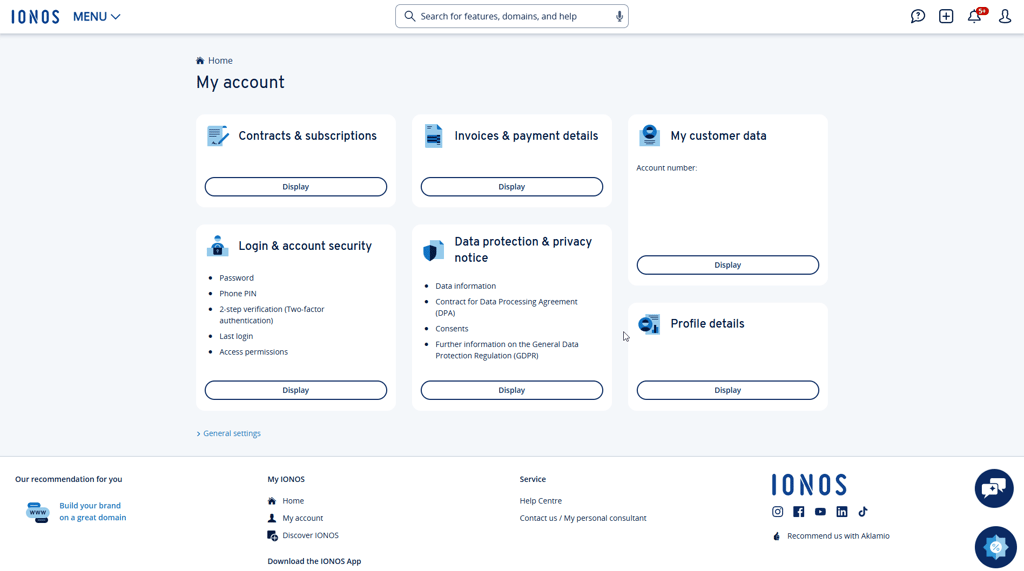Click the 'Last login' list item

click(236, 336)
